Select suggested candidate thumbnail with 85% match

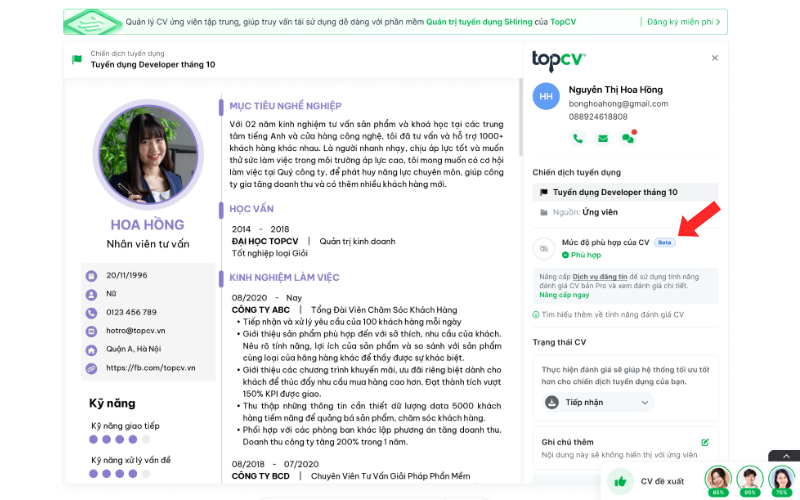[718, 481]
